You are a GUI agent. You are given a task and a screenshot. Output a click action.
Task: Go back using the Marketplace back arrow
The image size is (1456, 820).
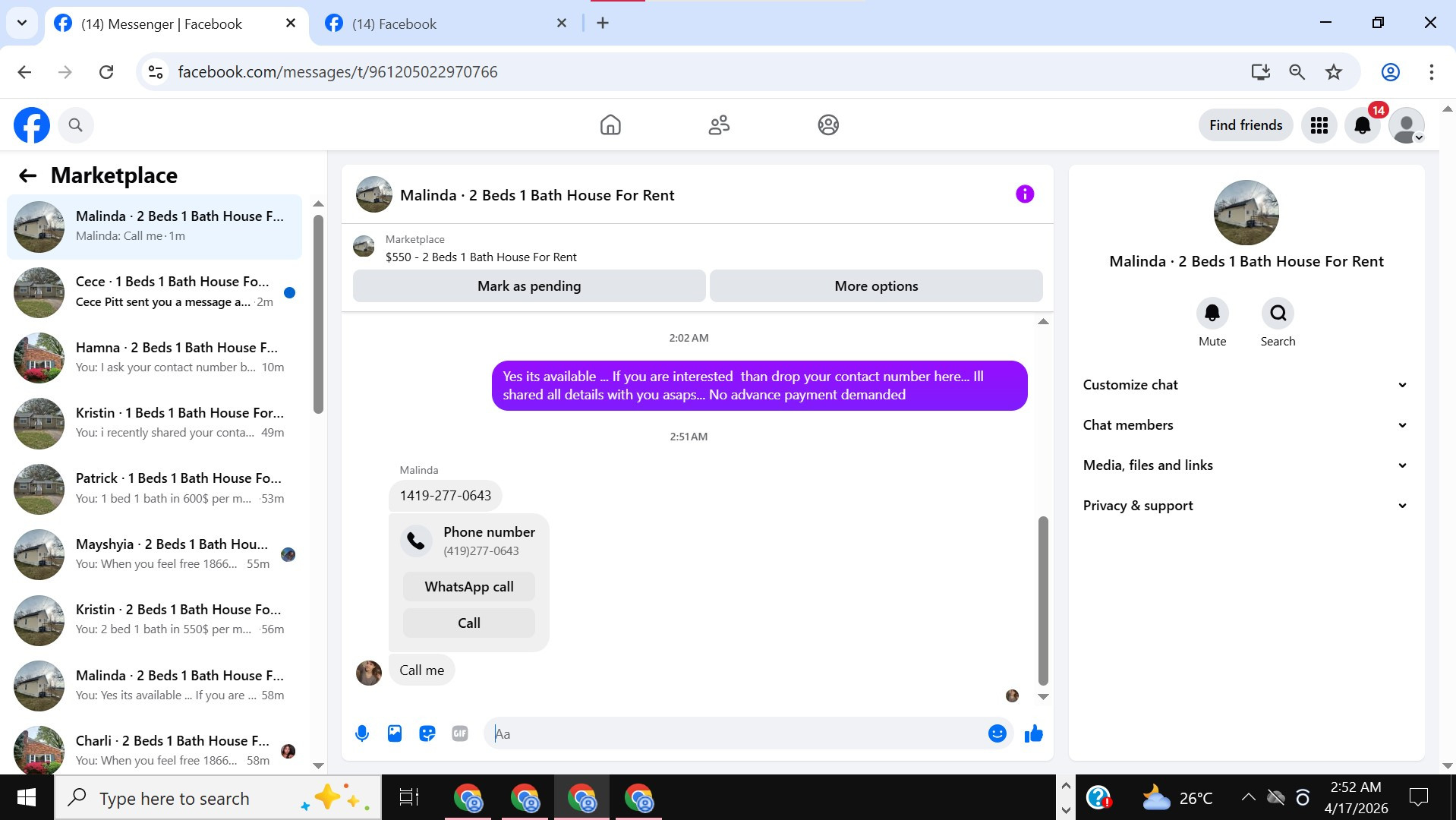click(28, 175)
